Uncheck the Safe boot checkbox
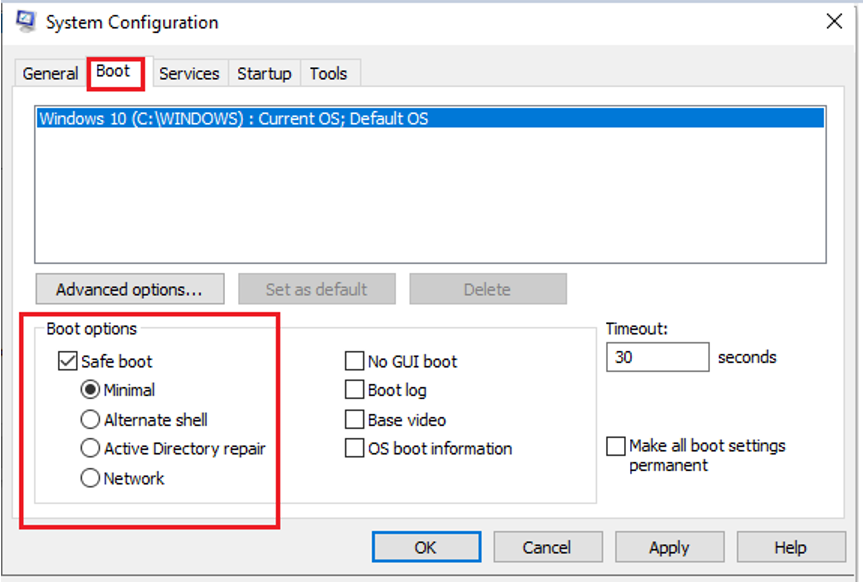The height and width of the screenshot is (582, 864). coord(67,362)
